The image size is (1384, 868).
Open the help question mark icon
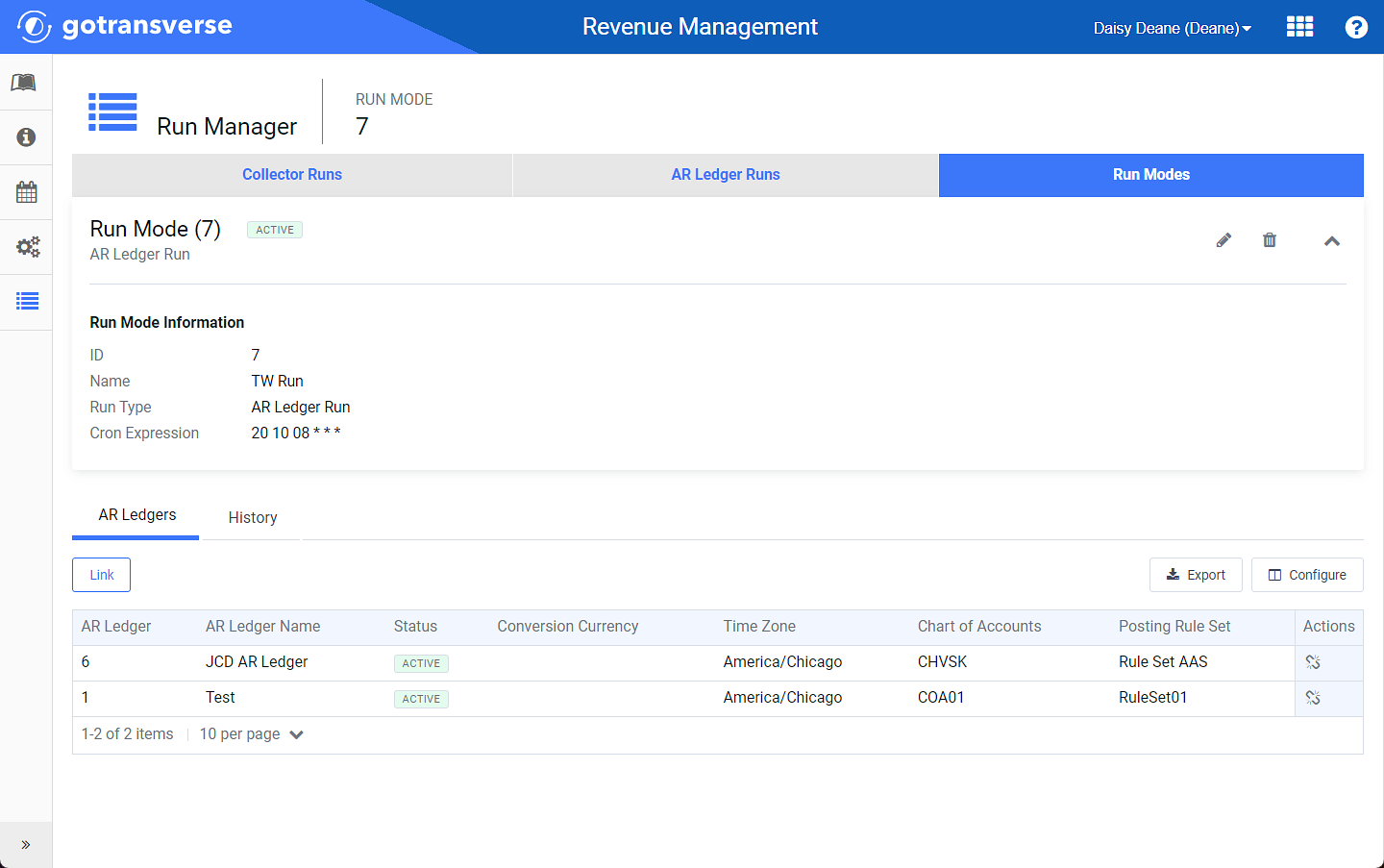[x=1356, y=27]
